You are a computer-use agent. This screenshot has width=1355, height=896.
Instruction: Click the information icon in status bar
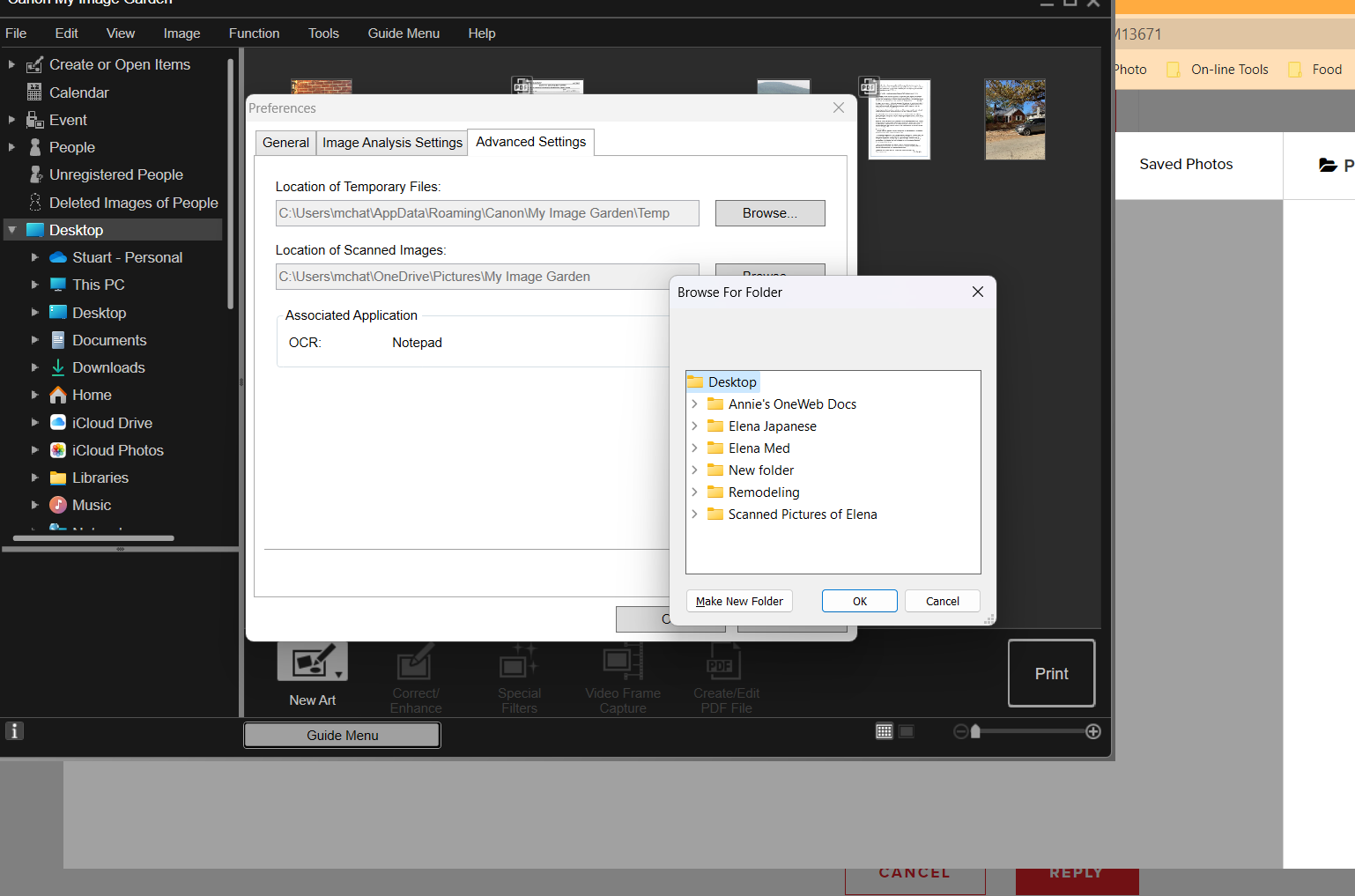[x=14, y=730]
